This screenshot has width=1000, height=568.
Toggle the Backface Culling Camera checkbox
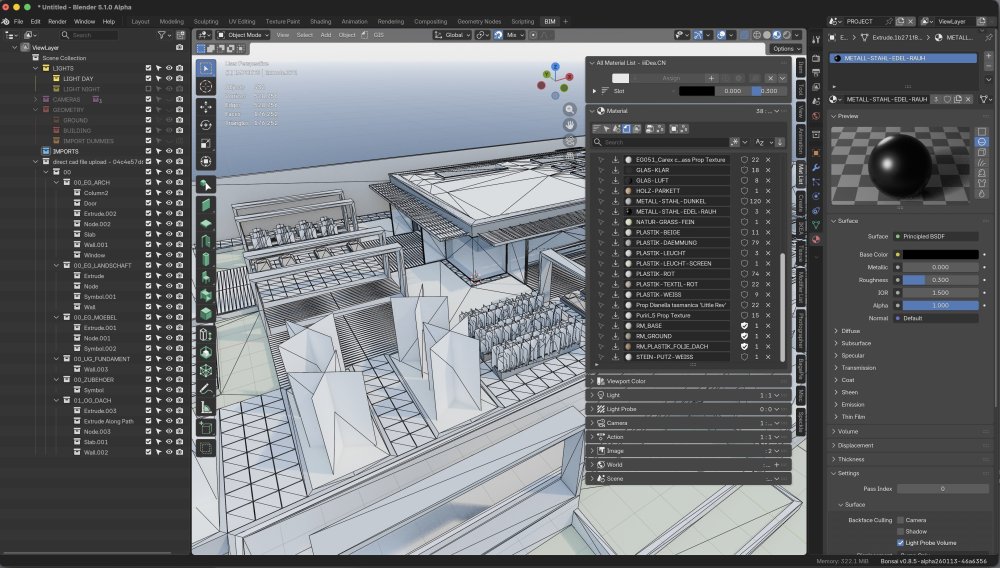coord(901,520)
